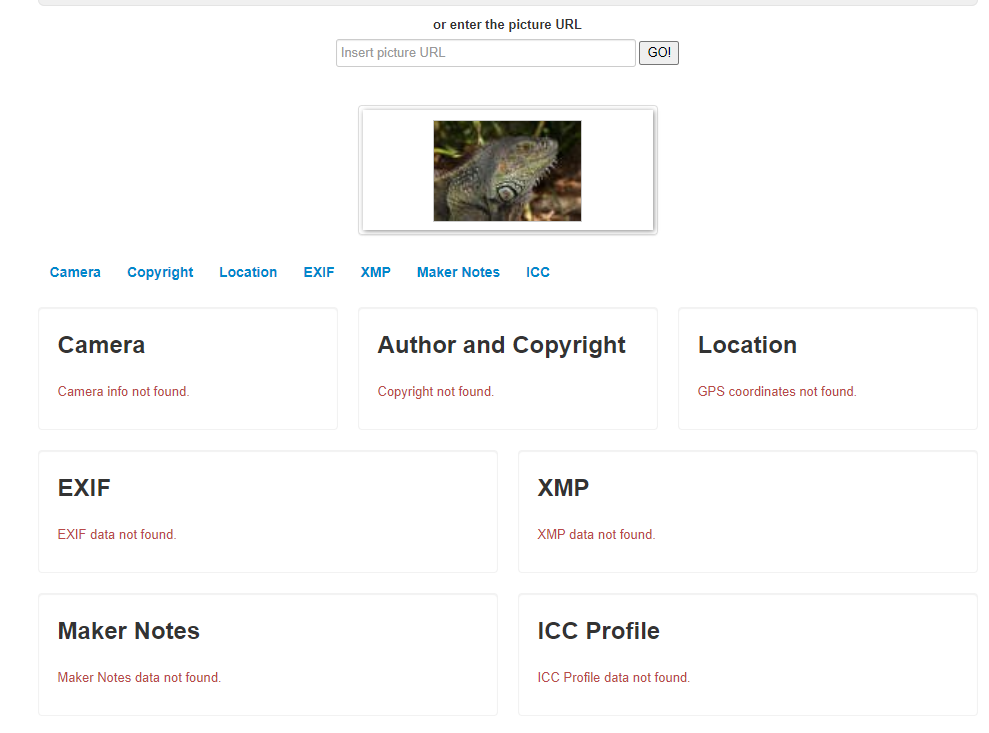This screenshot has height=733, width=989.
Task: Select the Copyright navigation link
Action: click(x=160, y=272)
